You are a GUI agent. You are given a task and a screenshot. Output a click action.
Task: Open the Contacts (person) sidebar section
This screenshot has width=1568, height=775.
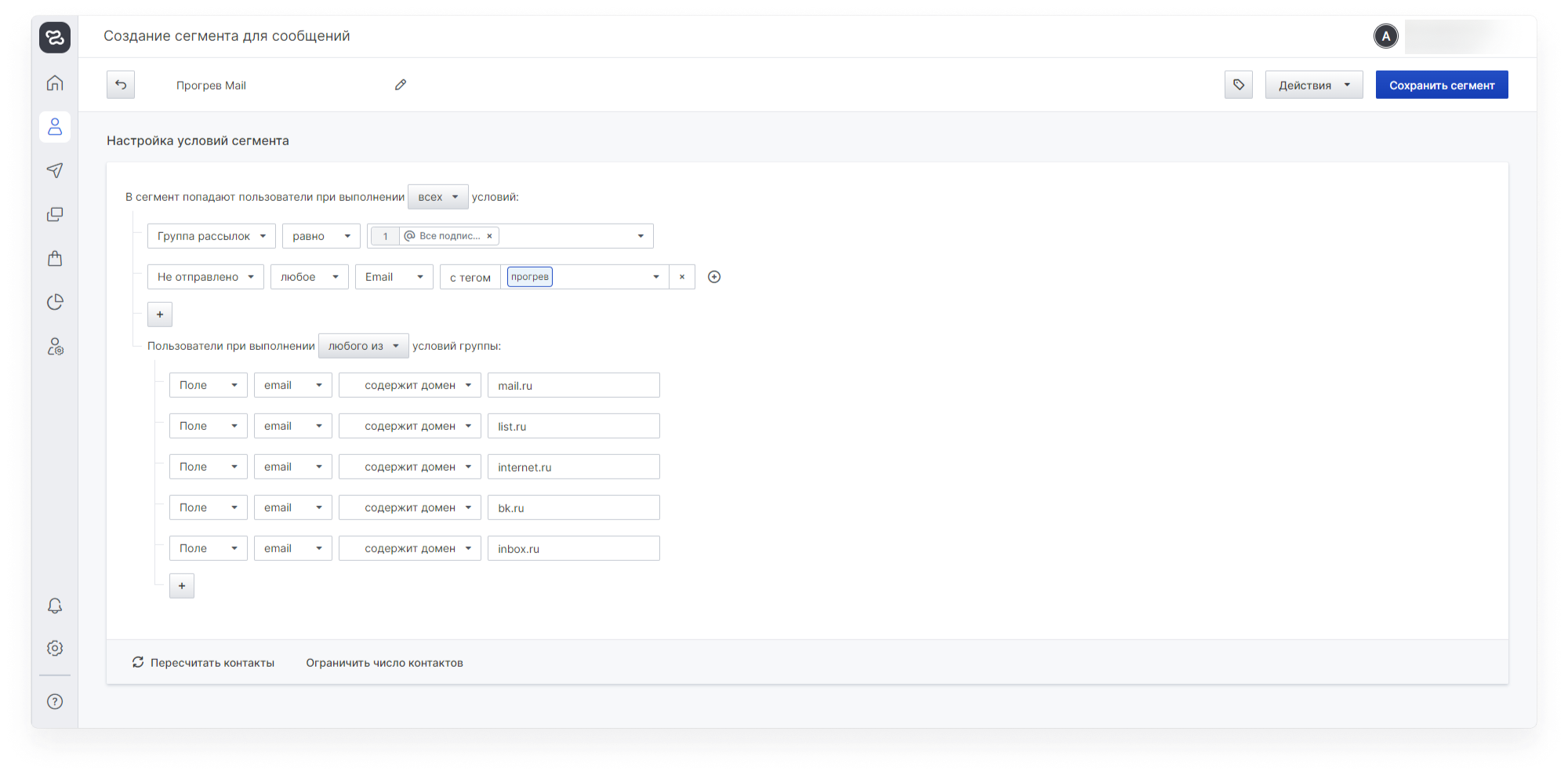point(55,126)
